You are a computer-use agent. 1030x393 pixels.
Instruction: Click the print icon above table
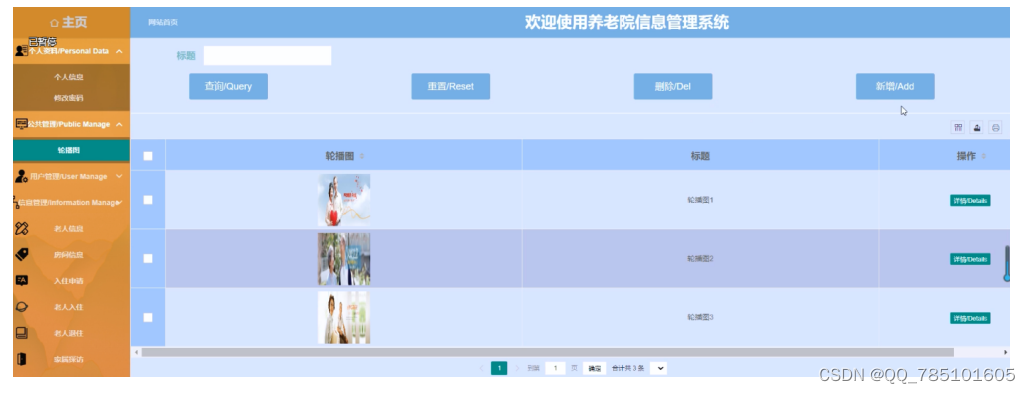(996, 127)
